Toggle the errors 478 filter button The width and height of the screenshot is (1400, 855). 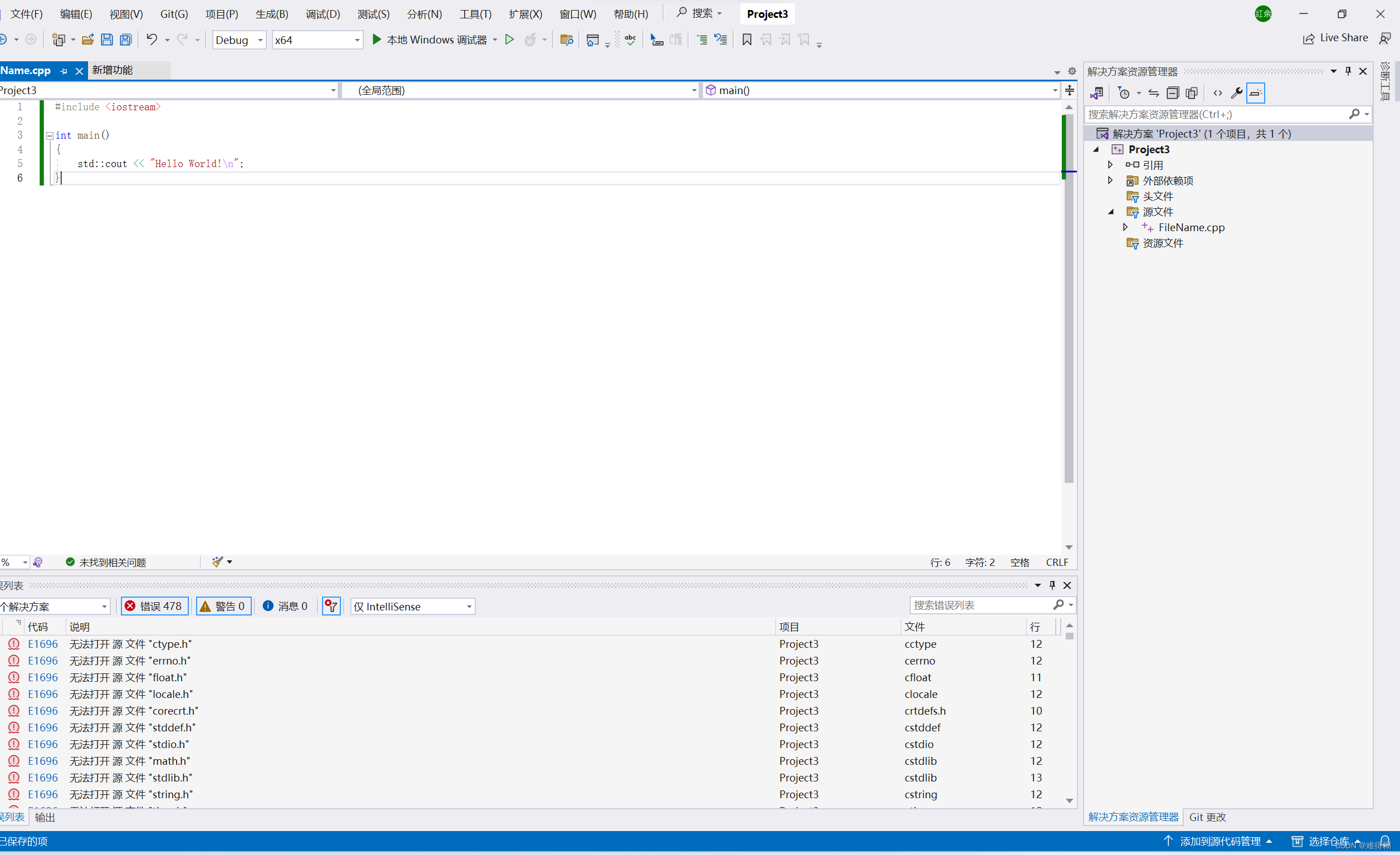[154, 606]
